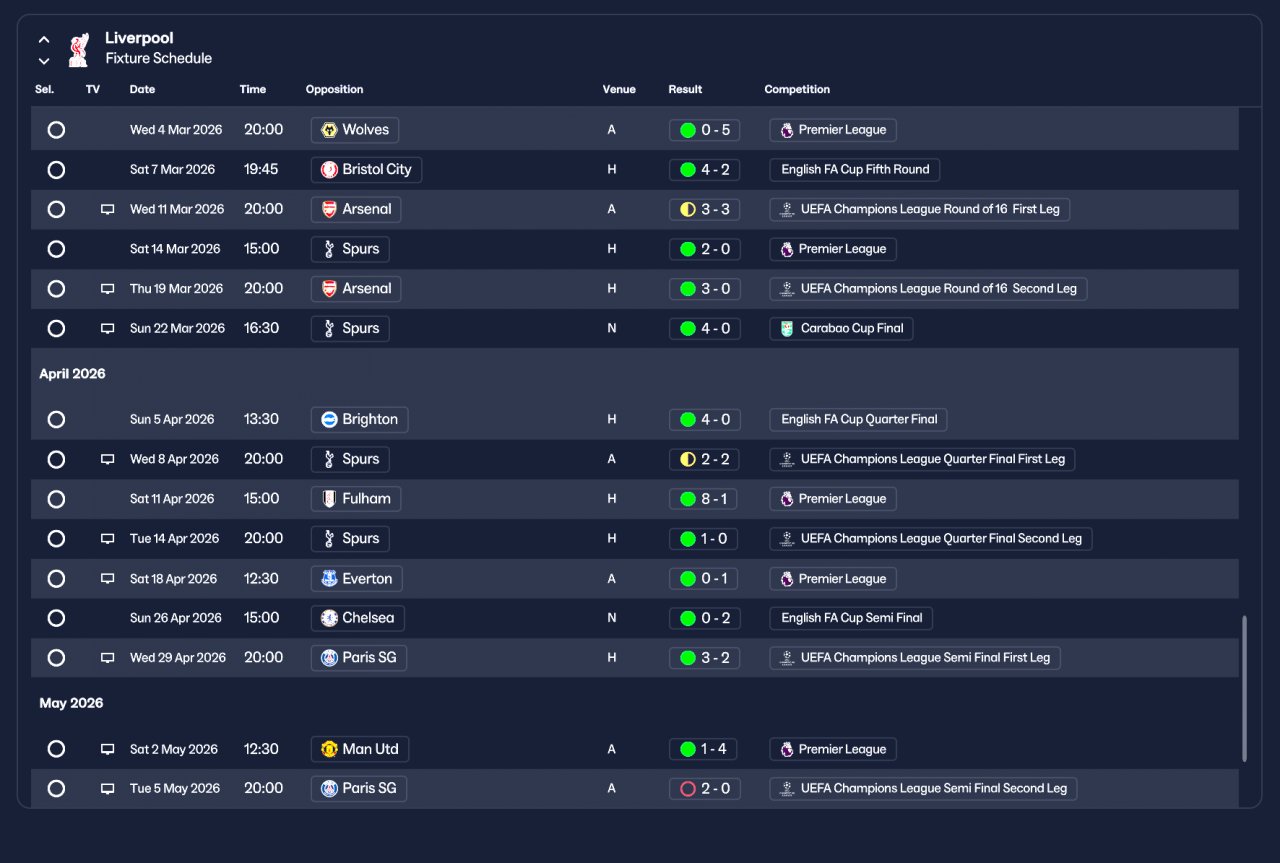
Task: Select the Sat 2 May Man Utd fixture circle
Action: click(56, 750)
